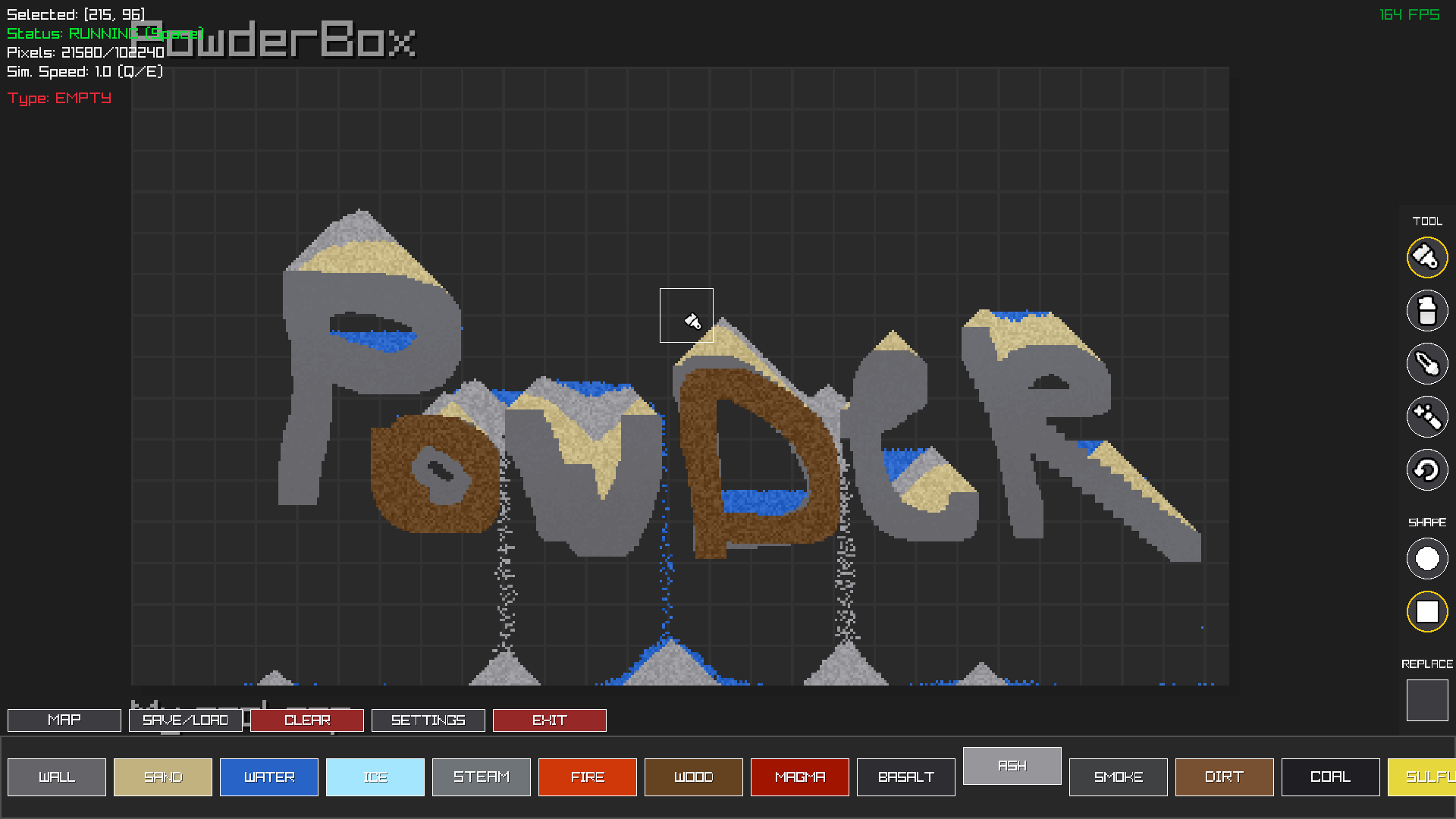
Task: Select the eraser tool icon
Action: click(x=1426, y=310)
